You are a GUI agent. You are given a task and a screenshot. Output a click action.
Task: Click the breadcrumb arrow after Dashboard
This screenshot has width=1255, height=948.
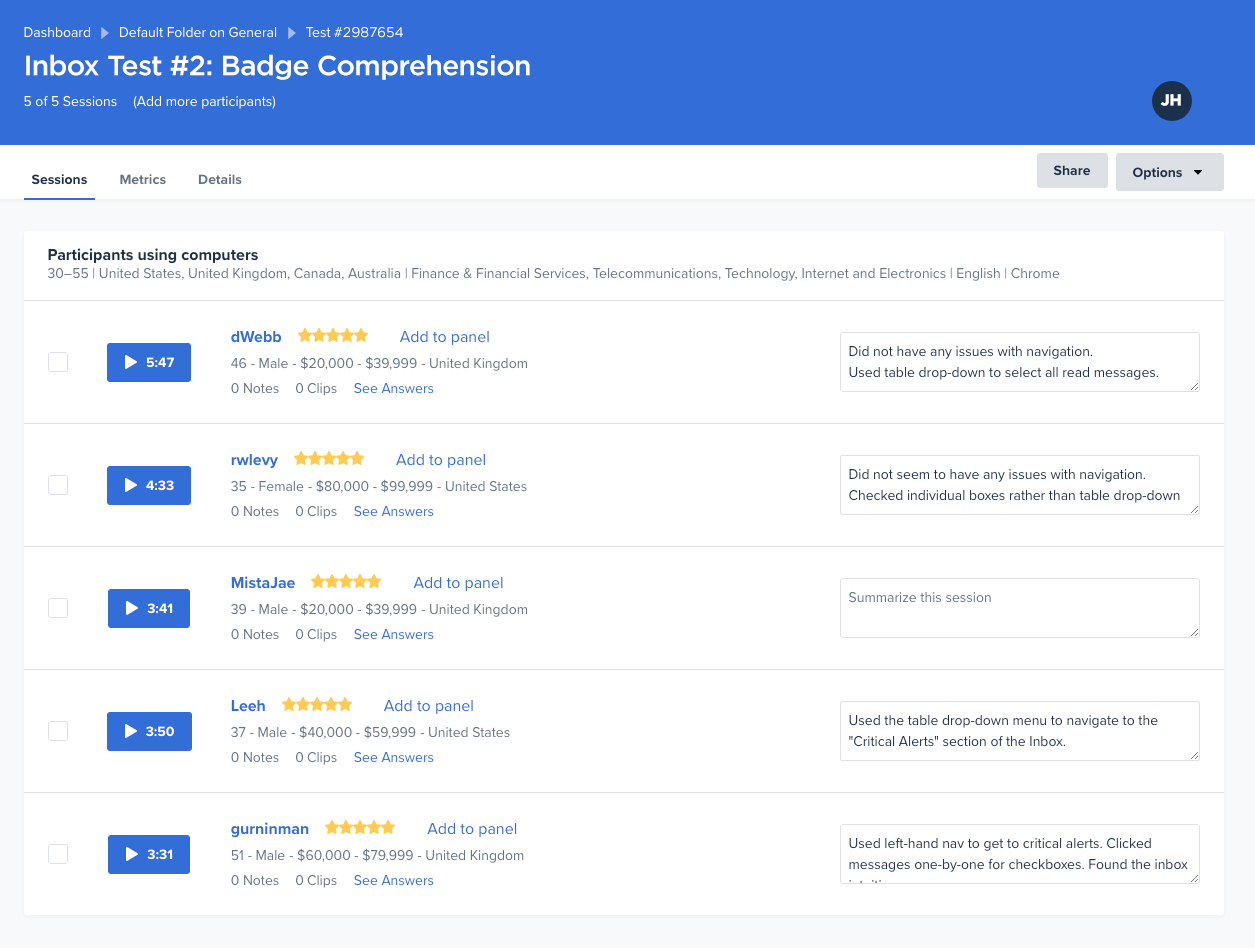pyautogui.click(x=105, y=33)
